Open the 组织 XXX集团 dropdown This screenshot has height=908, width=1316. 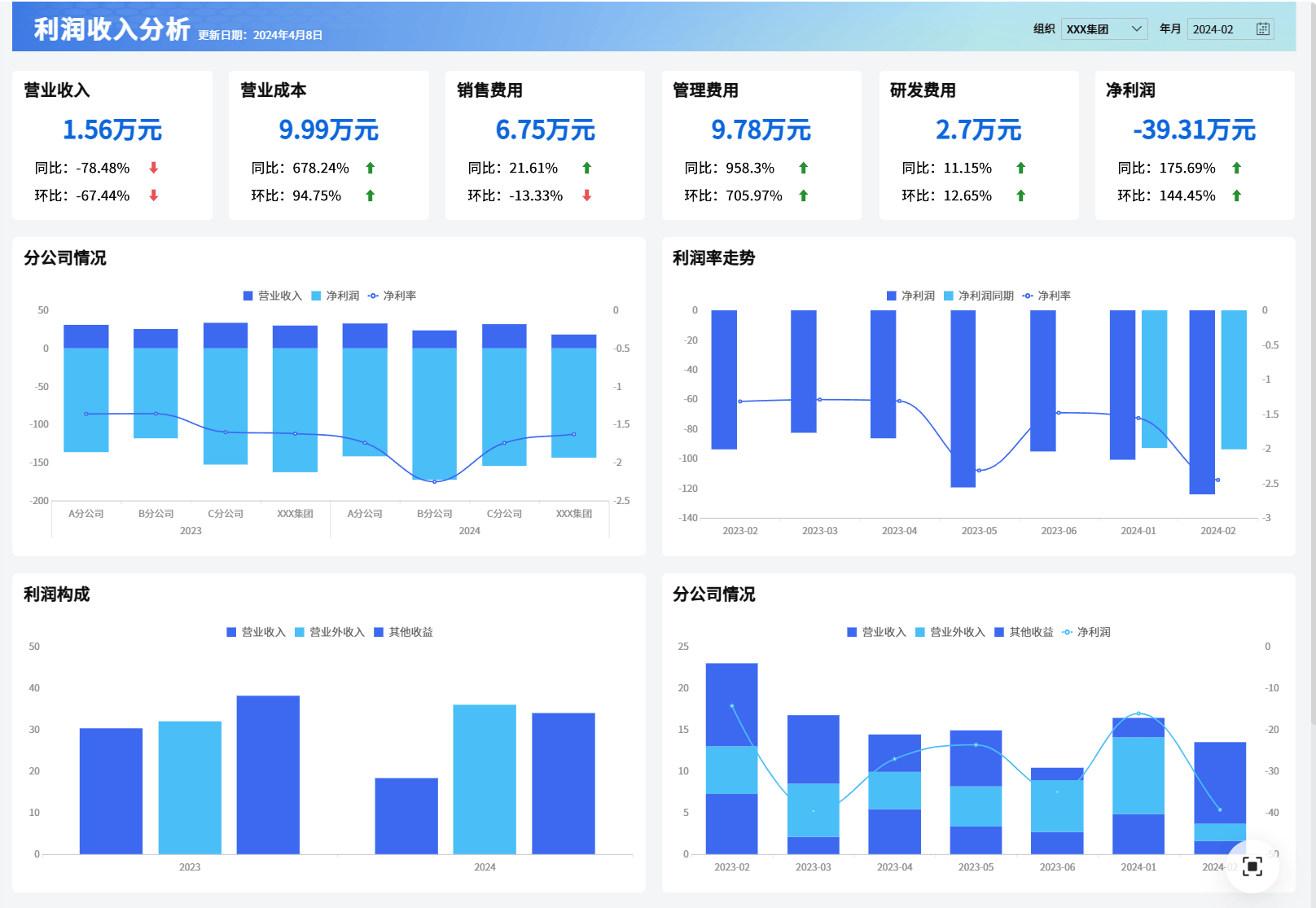pyautogui.click(x=1104, y=29)
